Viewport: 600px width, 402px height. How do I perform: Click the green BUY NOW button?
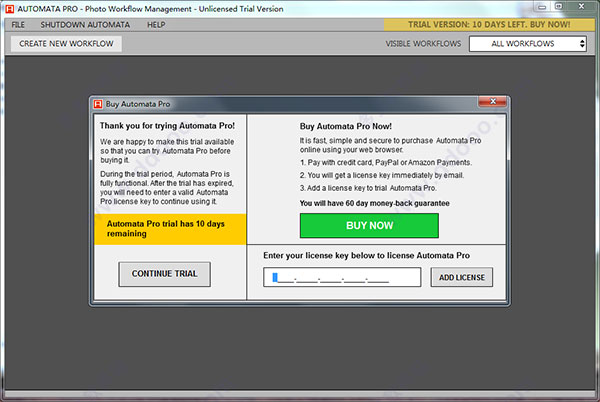369,226
